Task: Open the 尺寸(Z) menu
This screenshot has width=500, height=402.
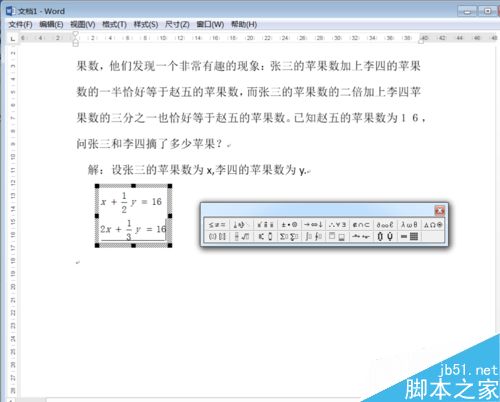Action: click(177, 24)
